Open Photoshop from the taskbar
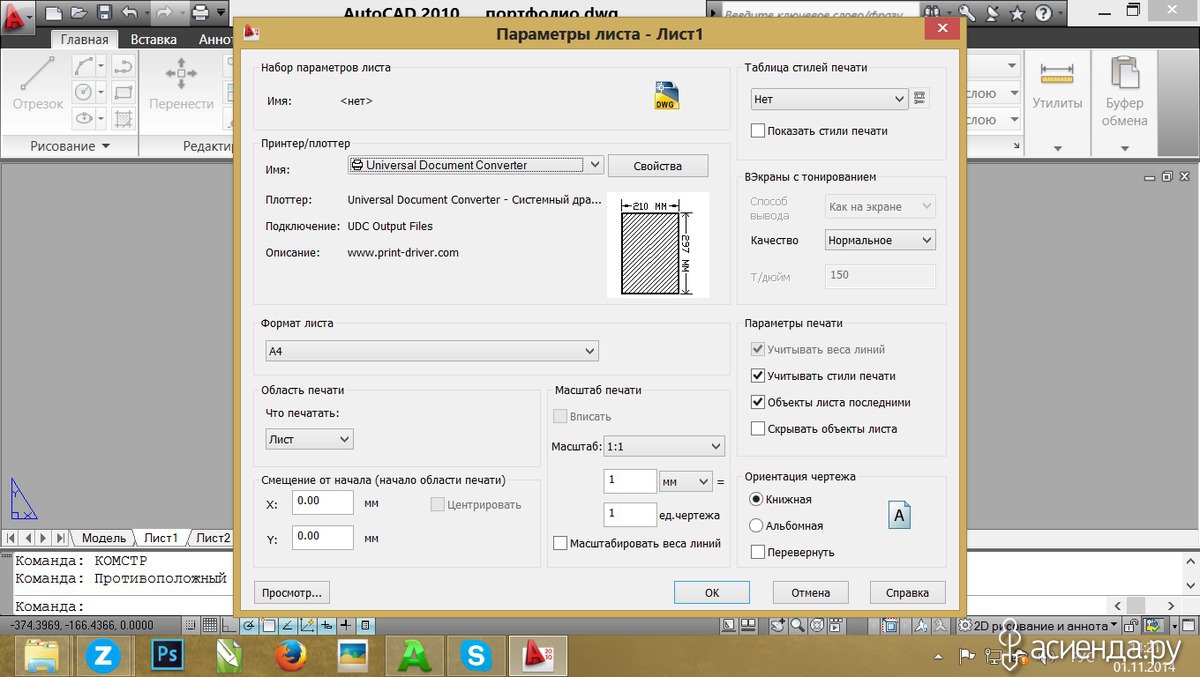Screen dimensions: 1200x677 [165, 655]
